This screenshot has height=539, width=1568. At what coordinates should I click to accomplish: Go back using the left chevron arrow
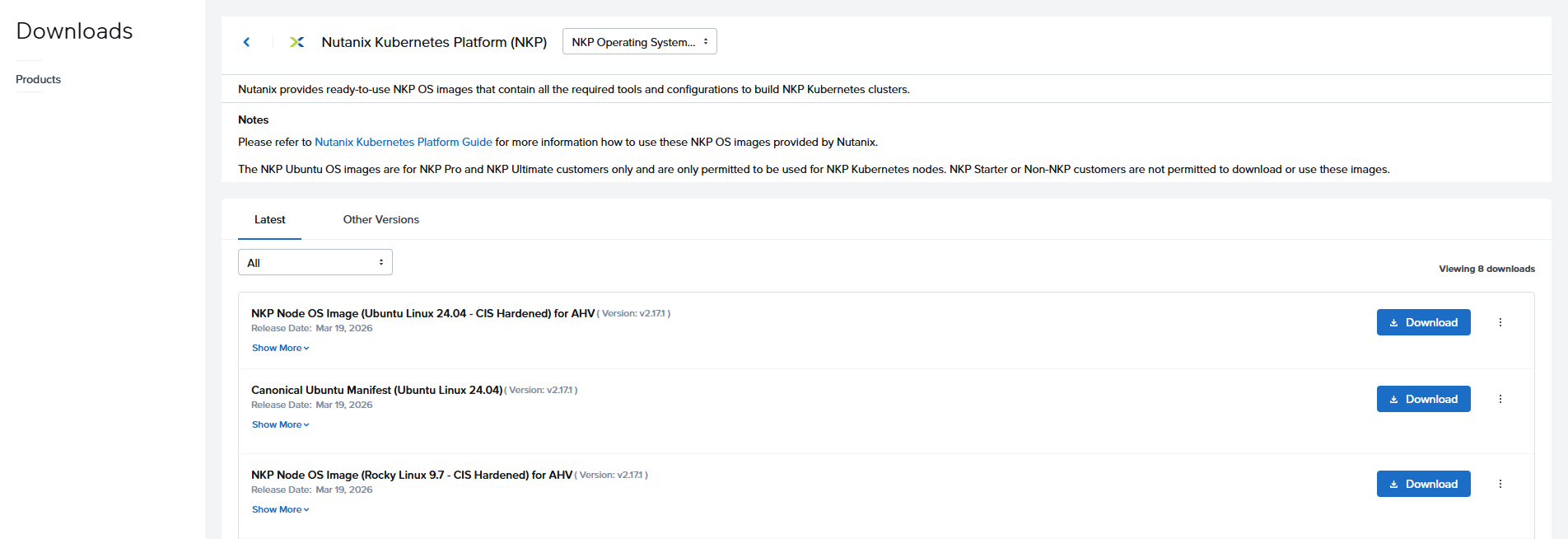(246, 42)
